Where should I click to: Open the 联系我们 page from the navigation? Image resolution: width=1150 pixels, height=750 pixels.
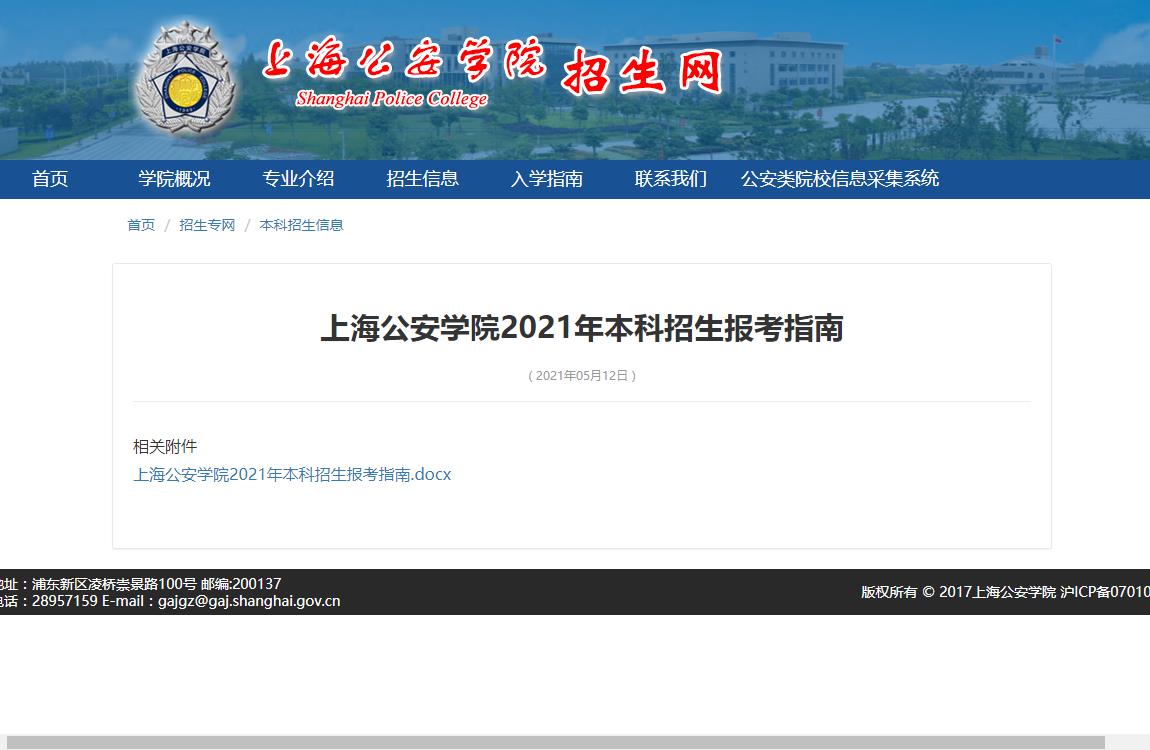coord(670,179)
